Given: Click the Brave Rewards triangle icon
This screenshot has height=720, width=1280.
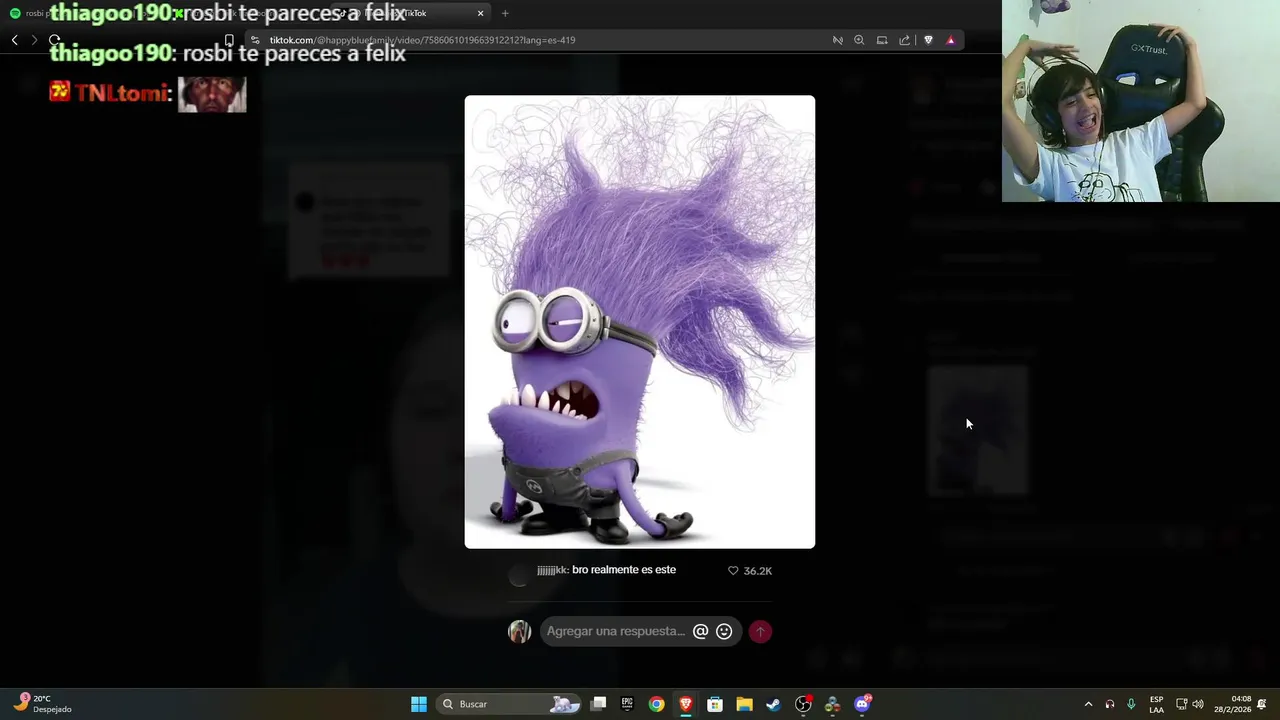Looking at the screenshot, I should coord(950,40).
